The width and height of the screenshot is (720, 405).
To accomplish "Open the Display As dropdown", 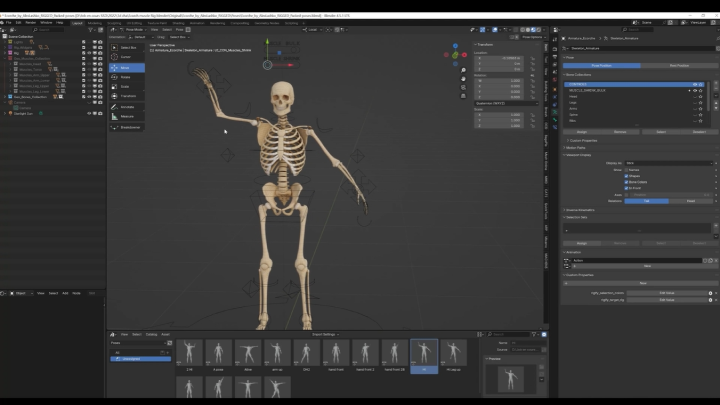I will (670, 162).
